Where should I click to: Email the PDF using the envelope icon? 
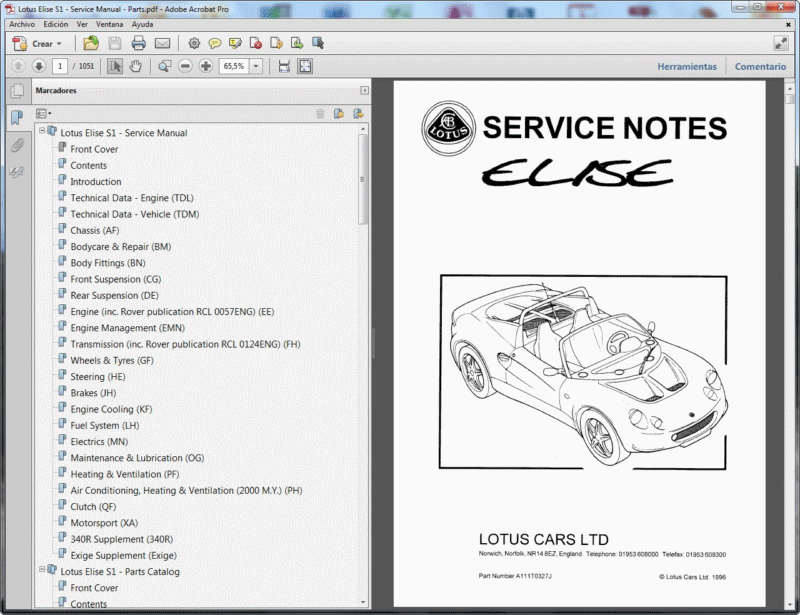point(161,43)
